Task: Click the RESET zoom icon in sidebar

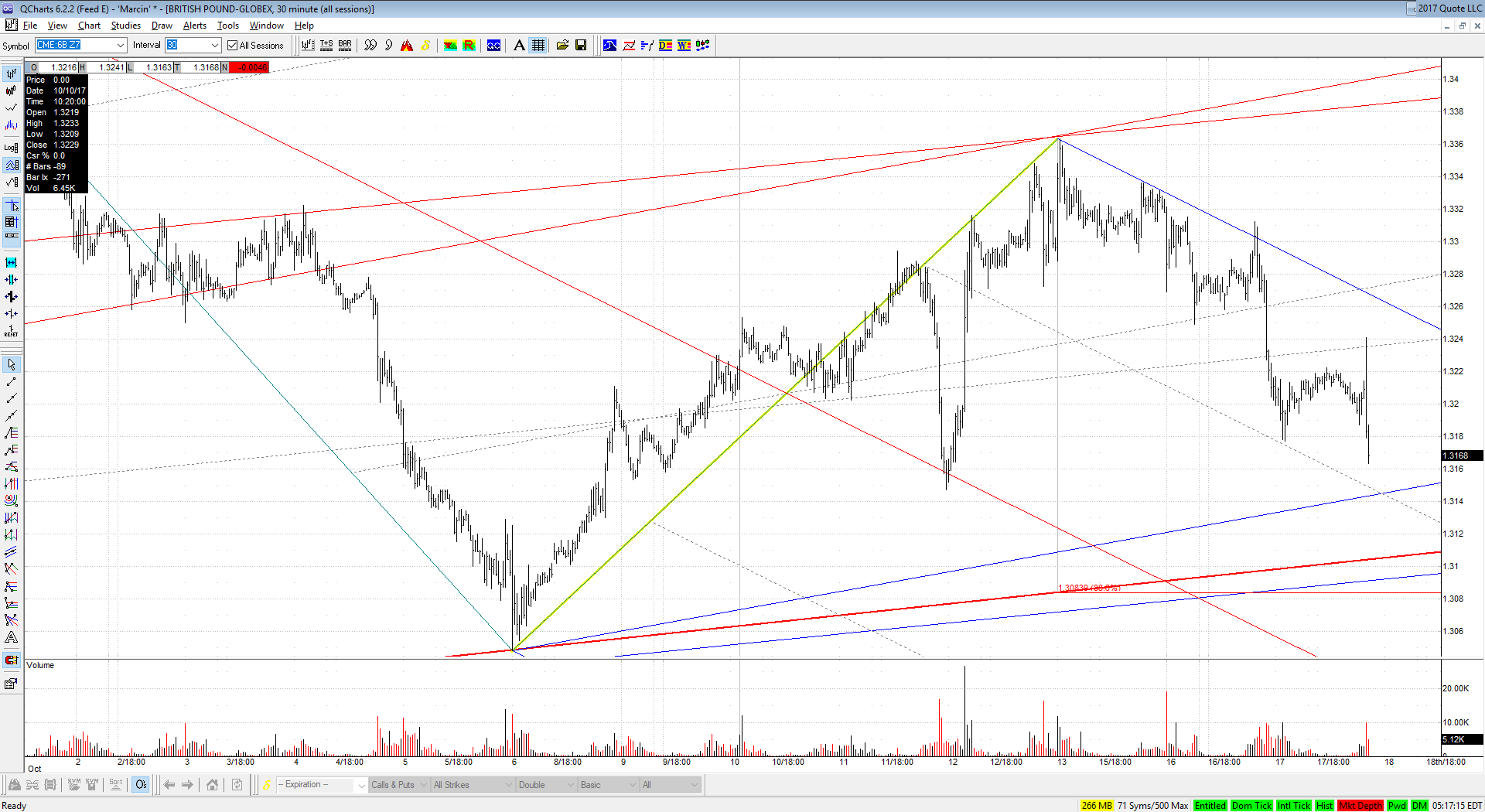Action: click(12, 331)
